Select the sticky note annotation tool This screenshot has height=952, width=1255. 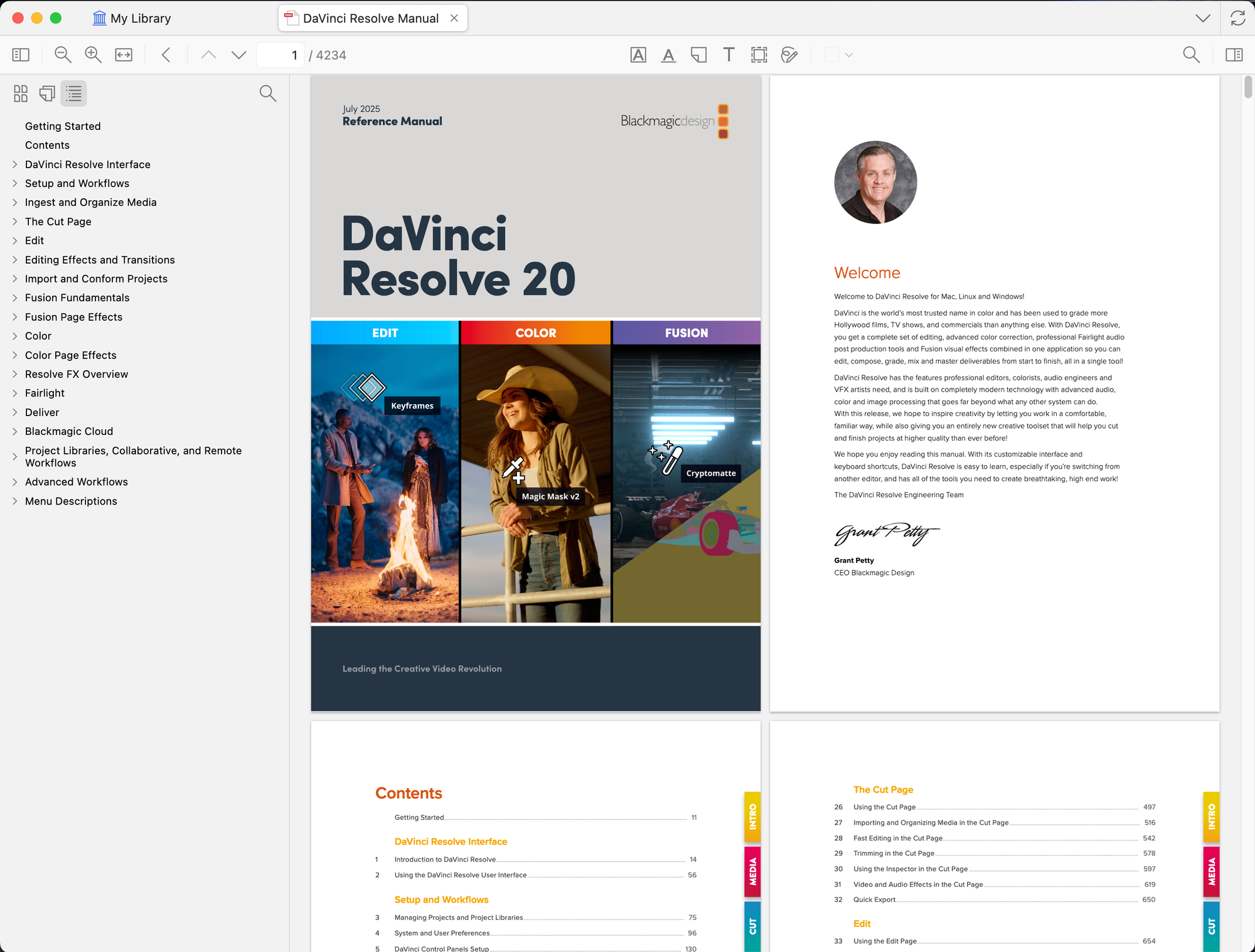[698, 55]
